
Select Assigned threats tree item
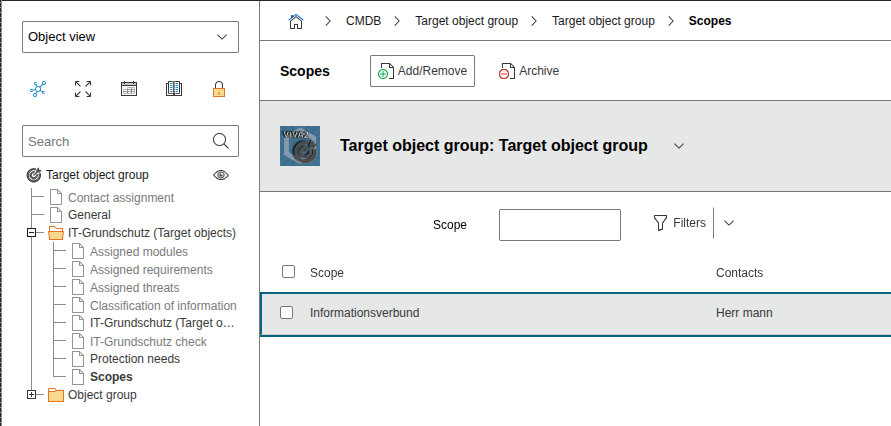point(135,288)
